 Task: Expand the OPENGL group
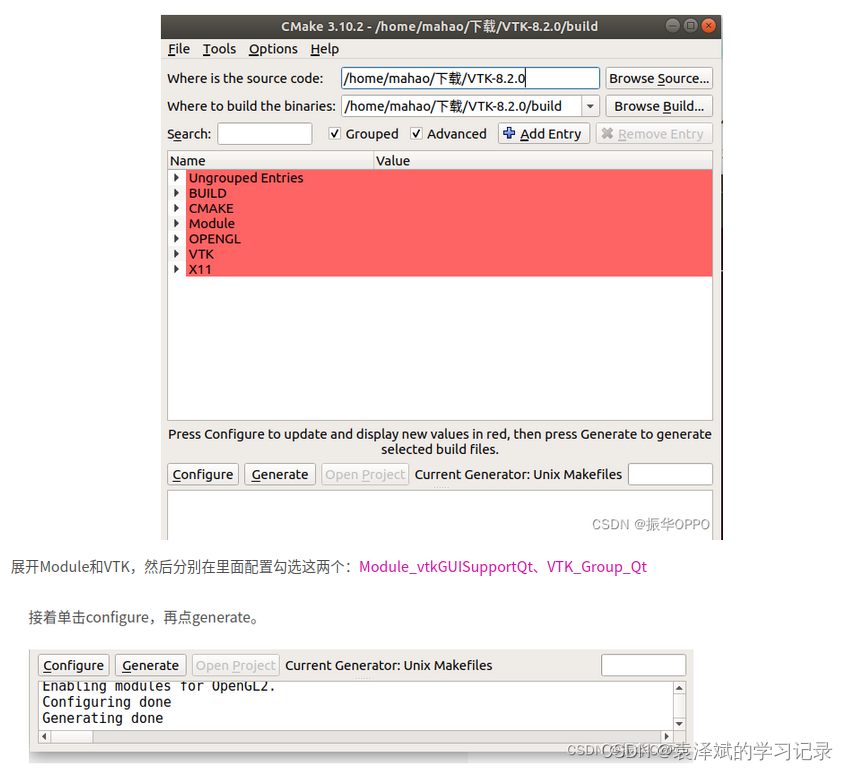178,239
